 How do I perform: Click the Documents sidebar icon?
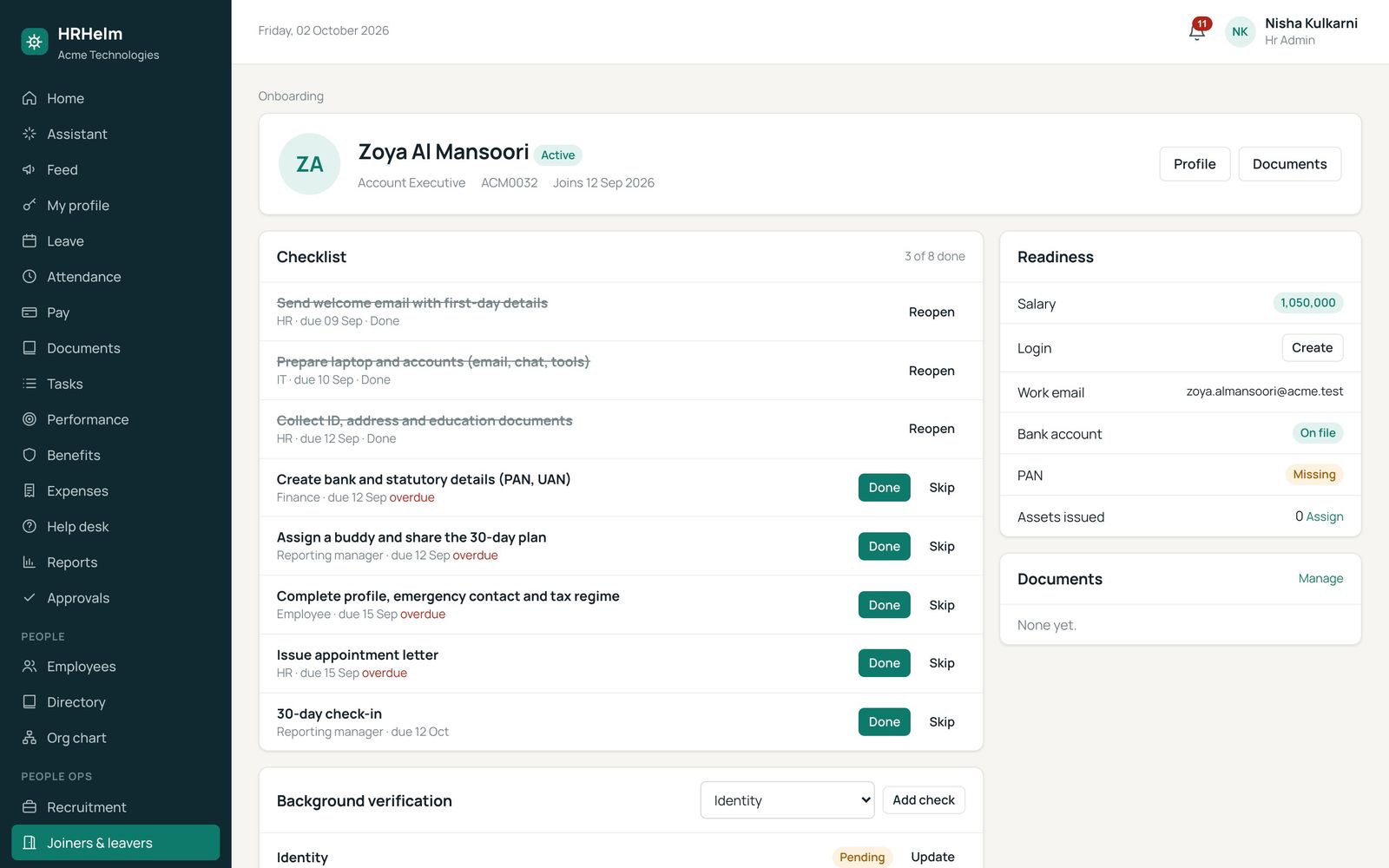30,347
